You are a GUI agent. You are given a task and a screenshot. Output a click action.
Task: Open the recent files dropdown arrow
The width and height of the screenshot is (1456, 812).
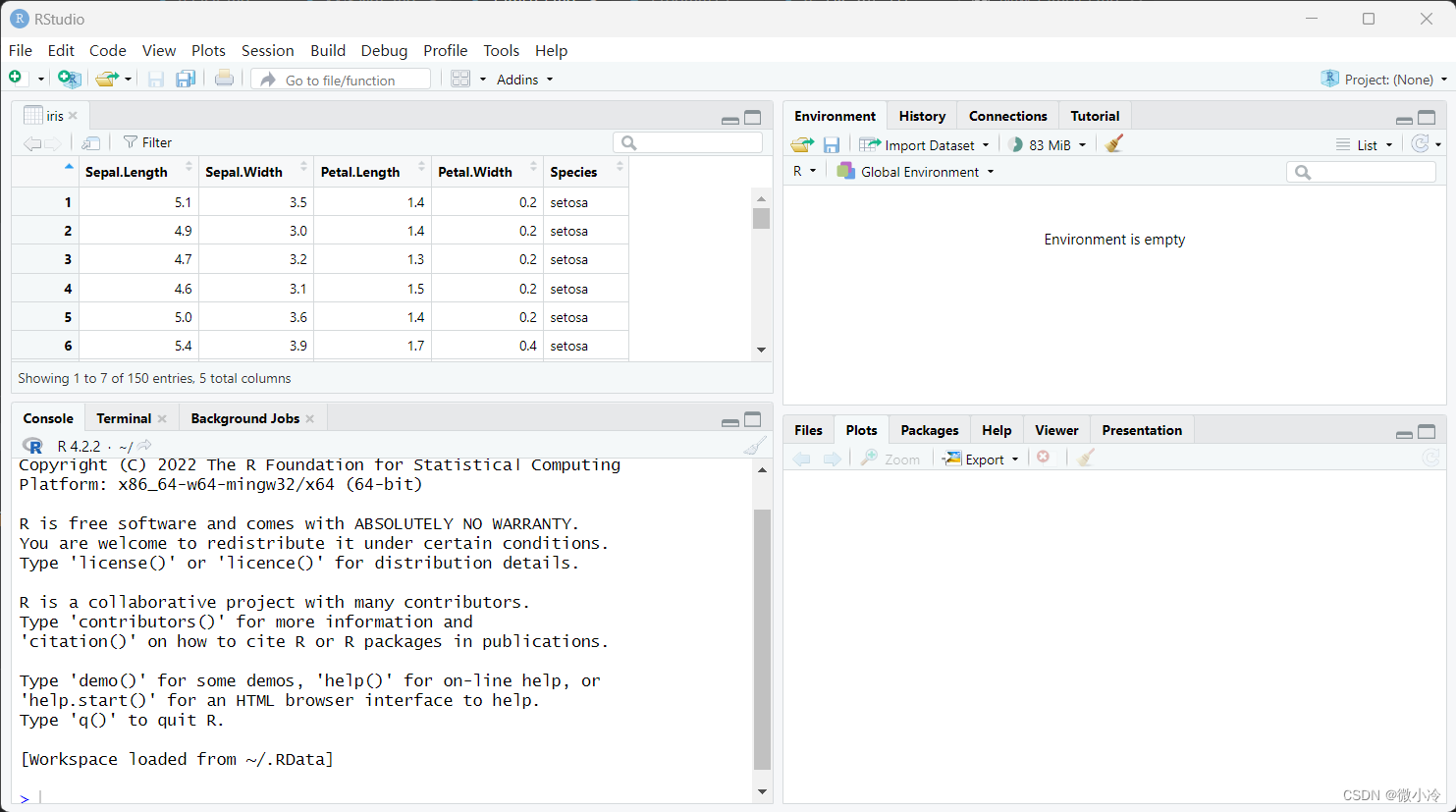(x=128, y=80)
